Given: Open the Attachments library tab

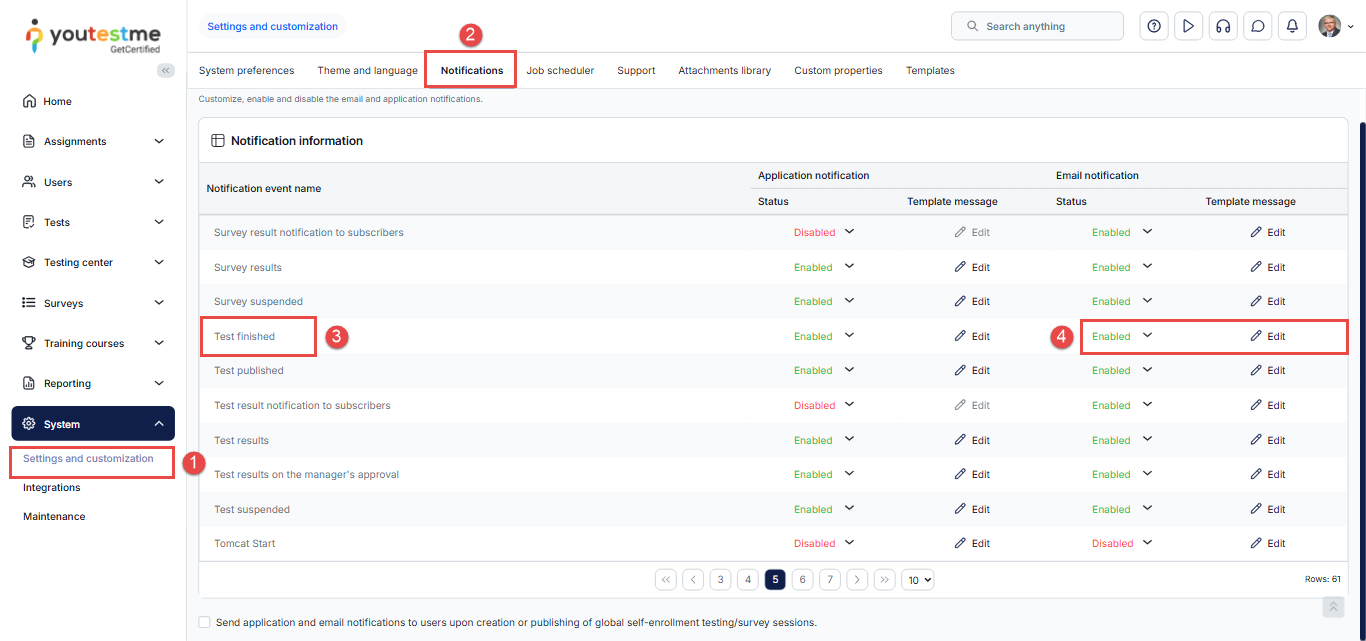Looking at the screenshot, I should (724, 71).
